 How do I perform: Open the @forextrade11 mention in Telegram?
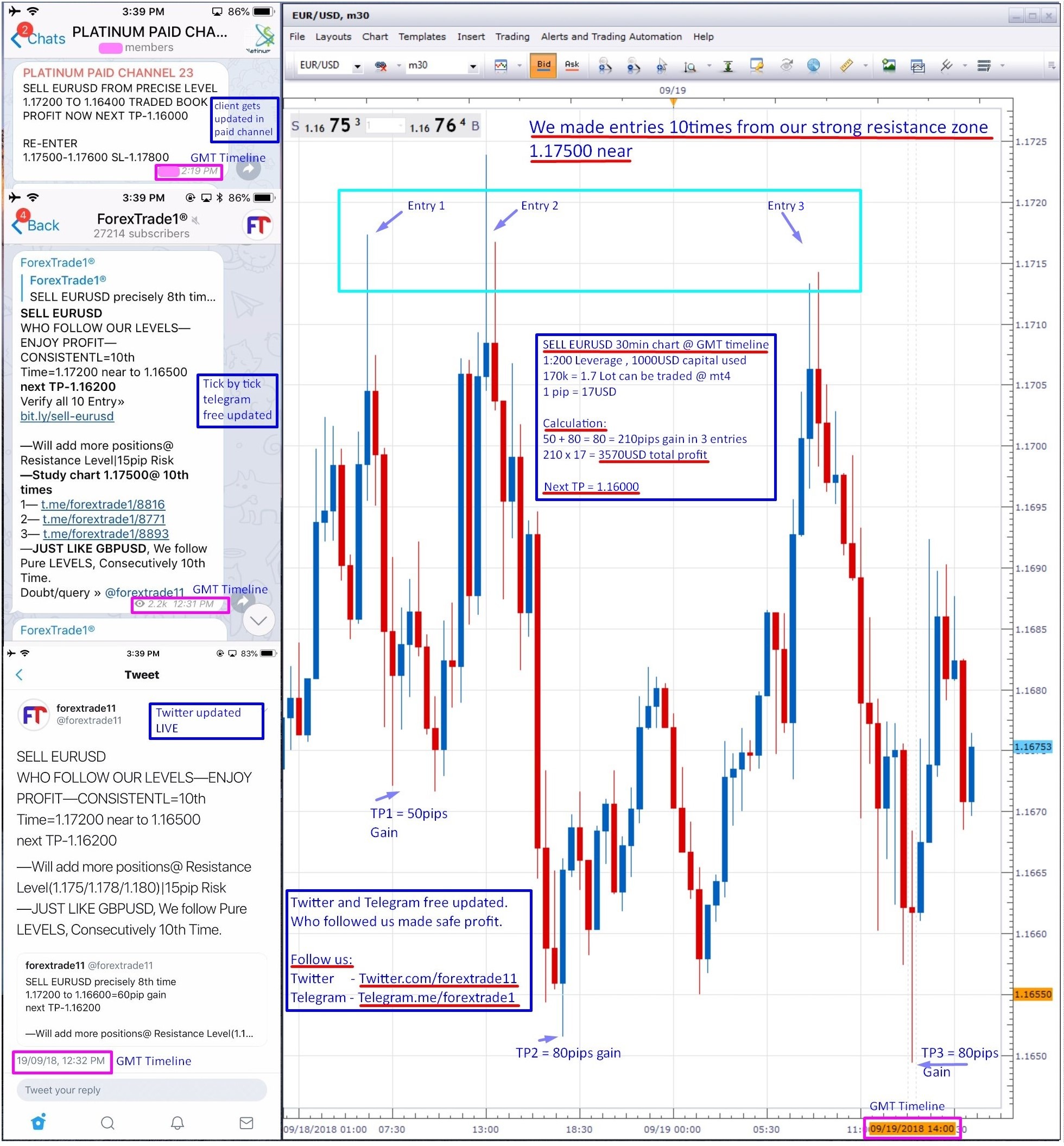tap(144, 593)
